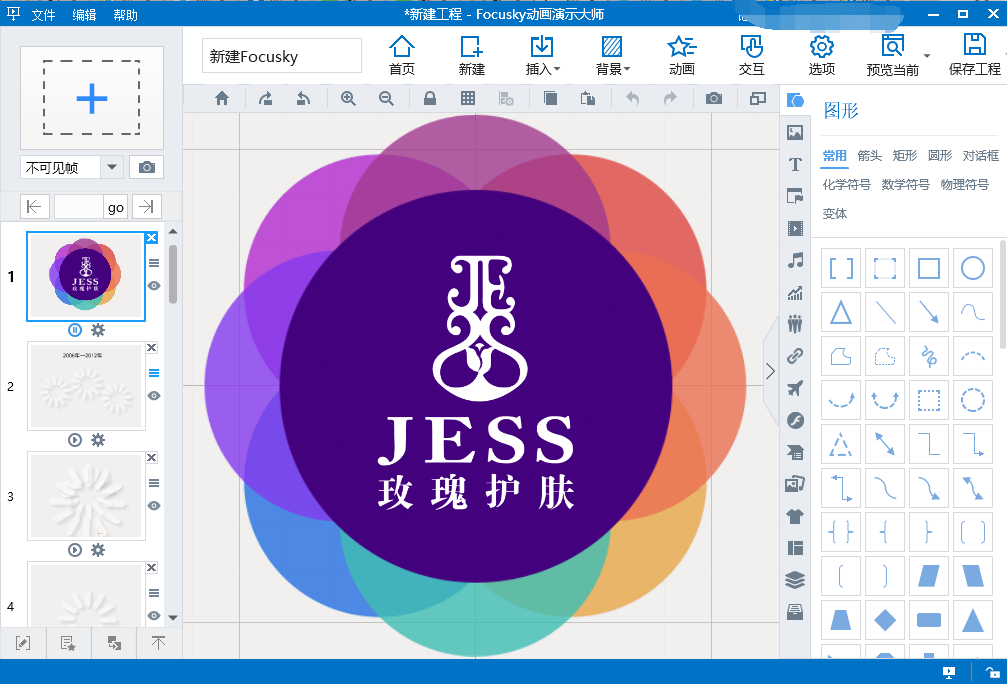Screen dimensions: 1007x684
Task: Click the 新建Focusky project name field
Action: coord(281,56)
